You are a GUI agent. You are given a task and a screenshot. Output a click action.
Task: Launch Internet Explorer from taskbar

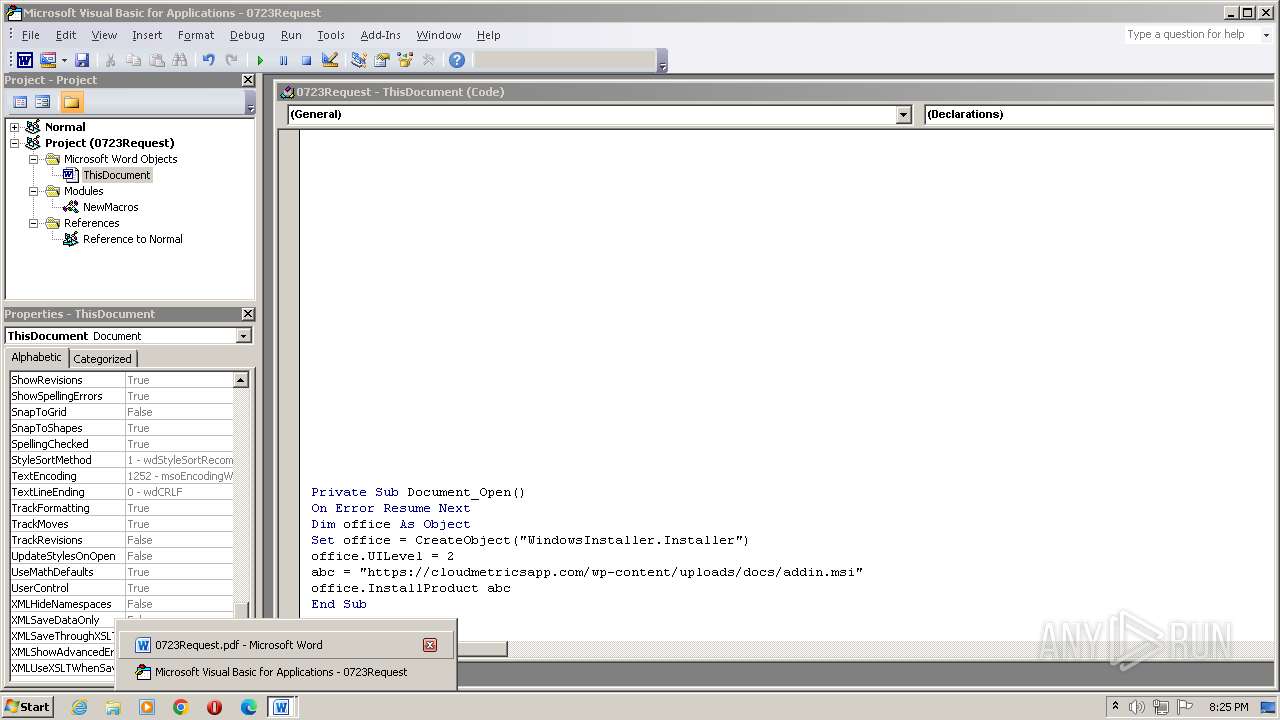pyautogui.click(x=79, y=707)
